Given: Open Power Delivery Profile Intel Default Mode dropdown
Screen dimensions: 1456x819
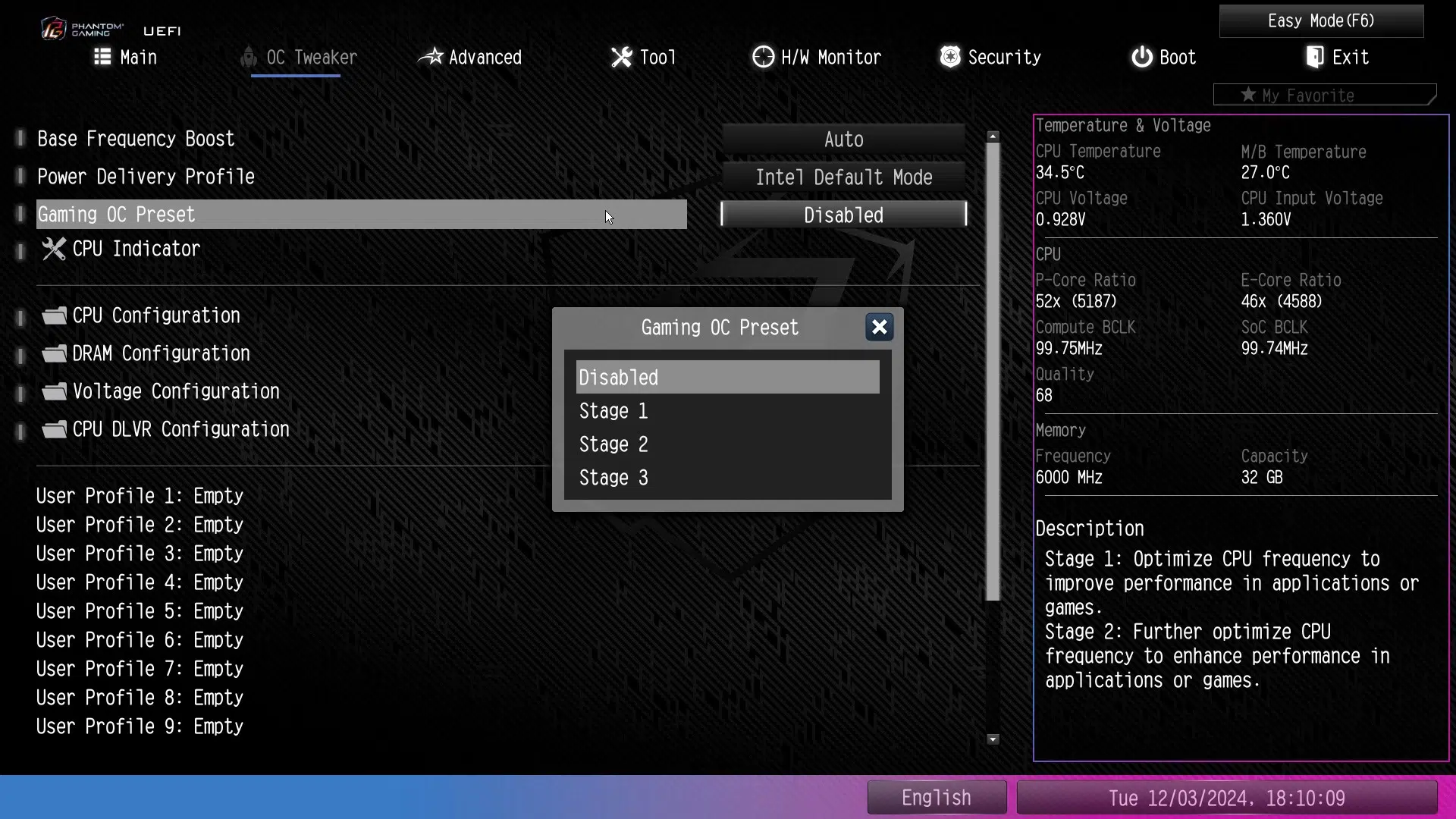Looking at the screenshot, I should [x=843, y=177].
